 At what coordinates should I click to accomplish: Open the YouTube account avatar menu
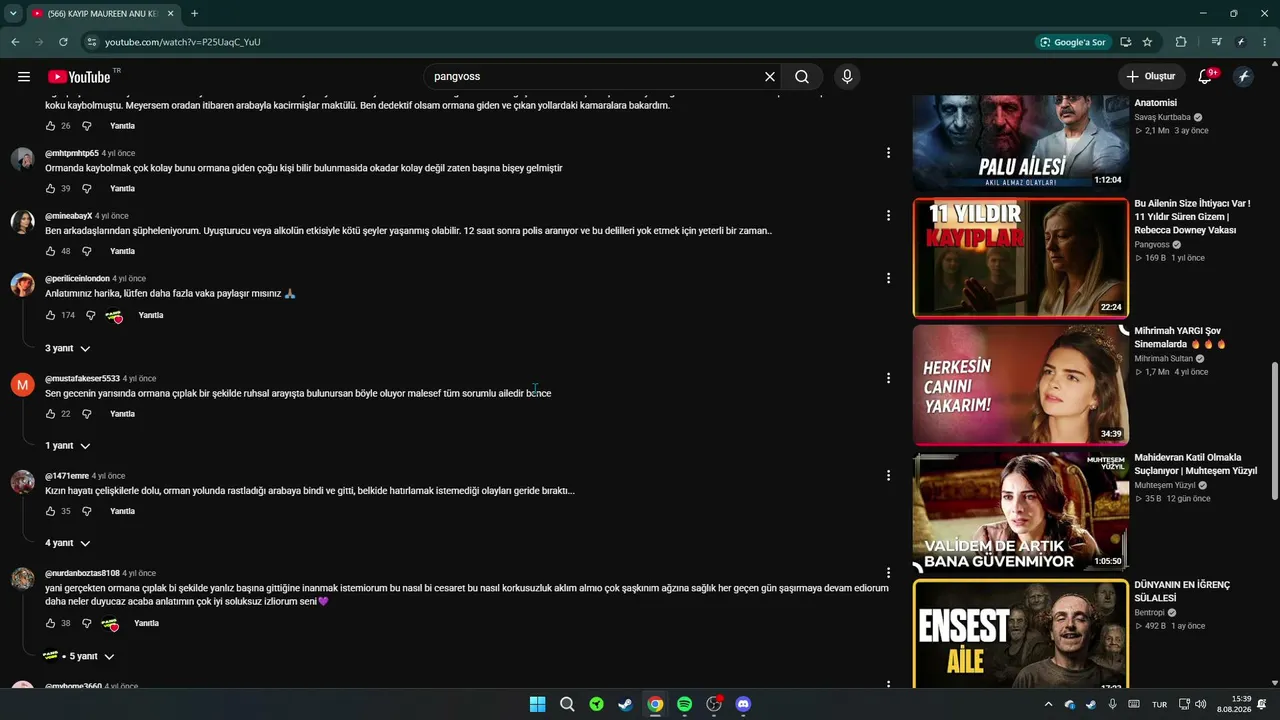(1244, 77)
